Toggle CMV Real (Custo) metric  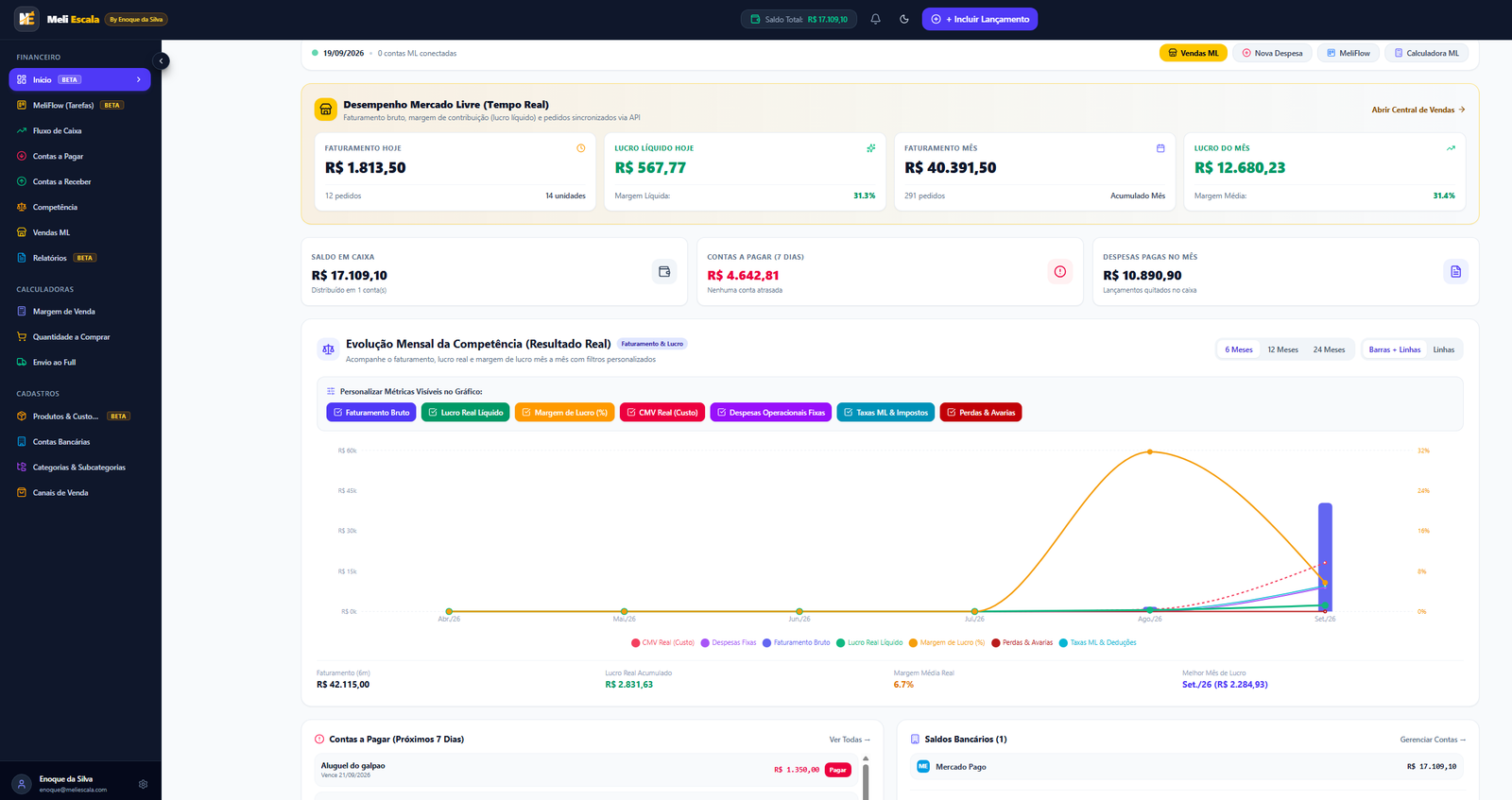coord(662,413)
